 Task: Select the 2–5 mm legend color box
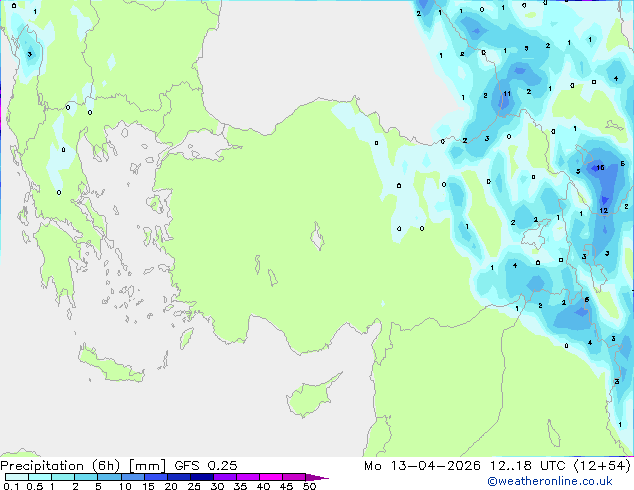point(86,477)
